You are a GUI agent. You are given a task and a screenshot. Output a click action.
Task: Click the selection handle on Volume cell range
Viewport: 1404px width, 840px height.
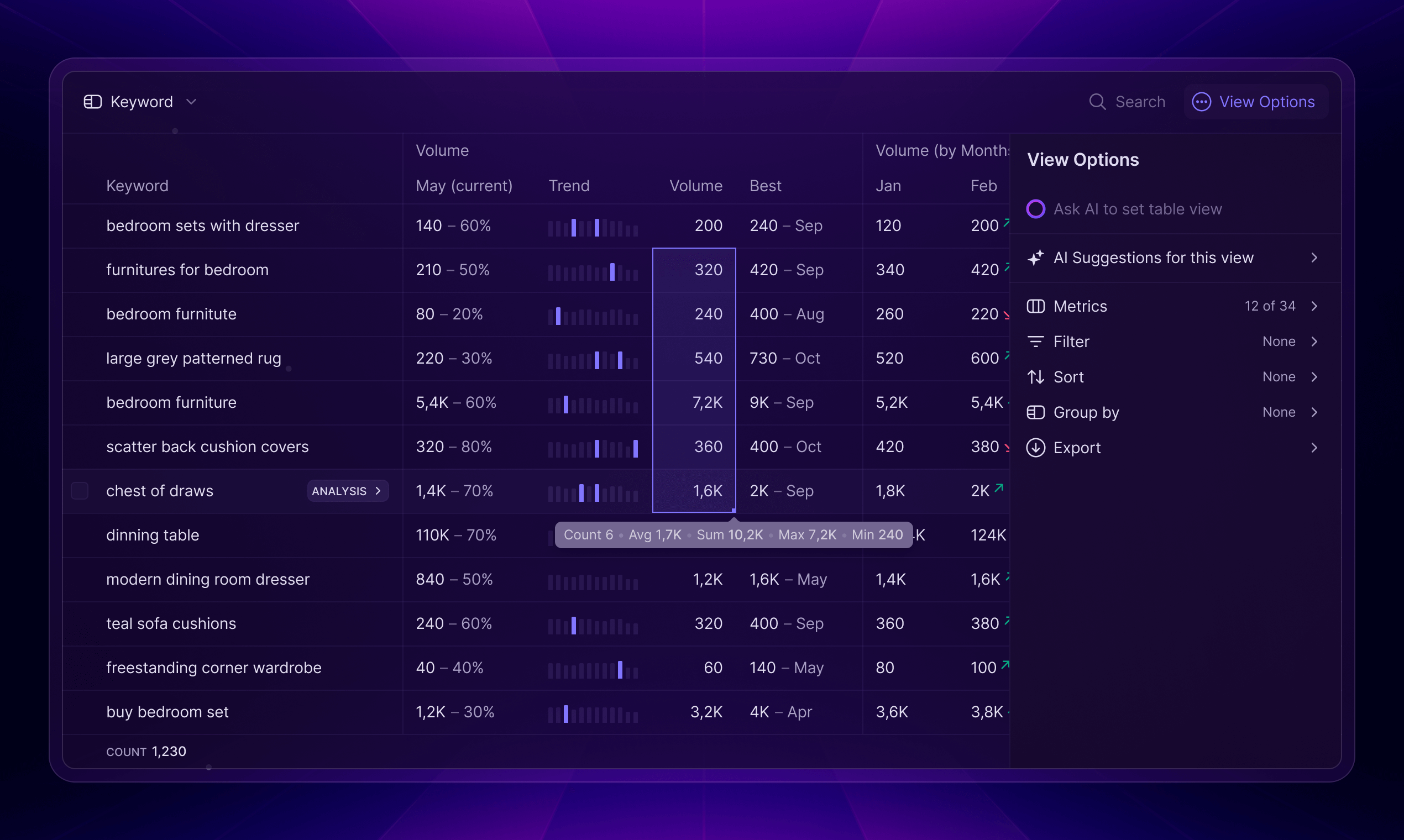[x=734, y=511]
